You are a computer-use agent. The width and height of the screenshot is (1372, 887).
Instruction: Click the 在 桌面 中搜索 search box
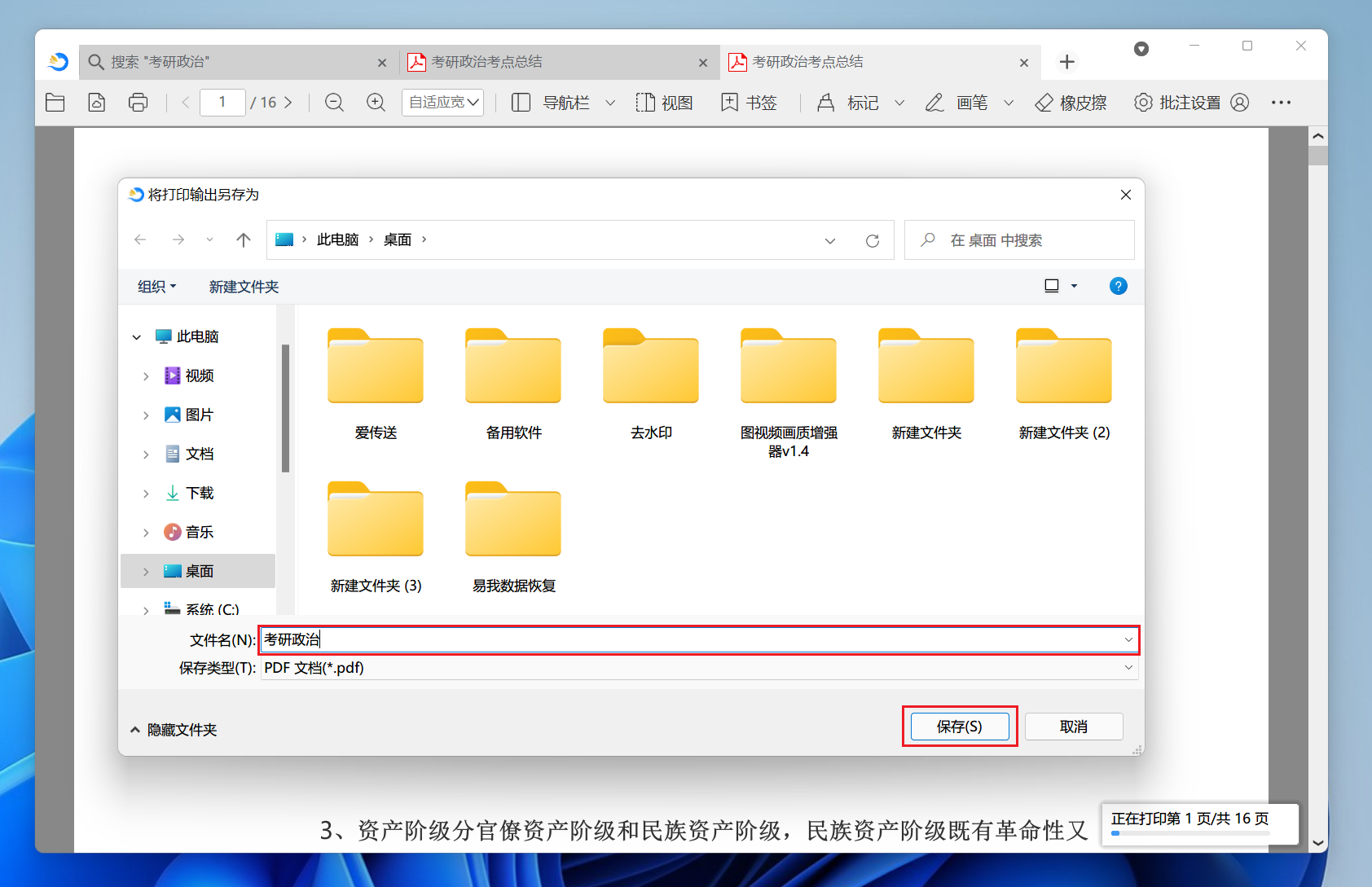click(x=1019, y=240)
